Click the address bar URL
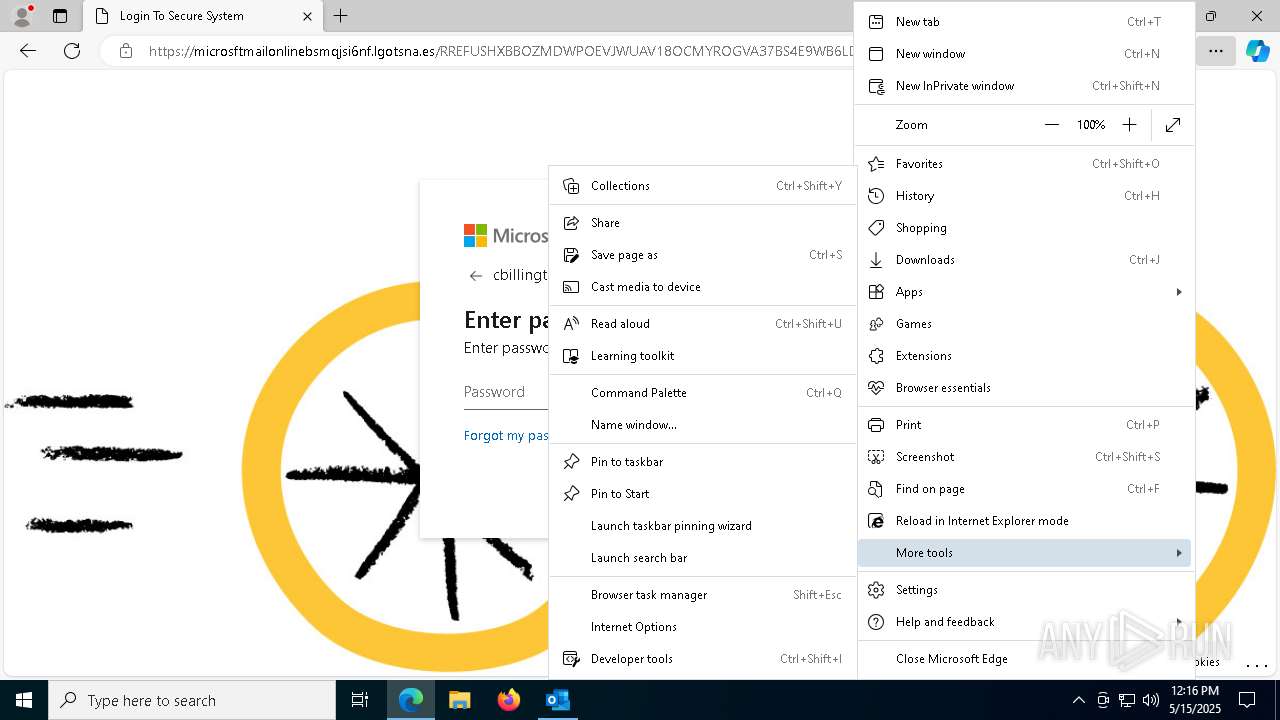 click(500, 51)
